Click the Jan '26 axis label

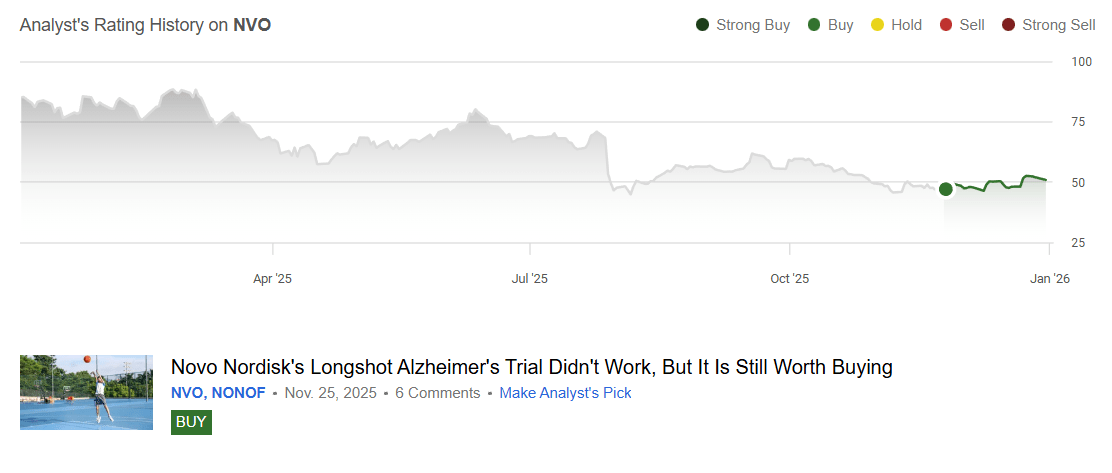1047,279
